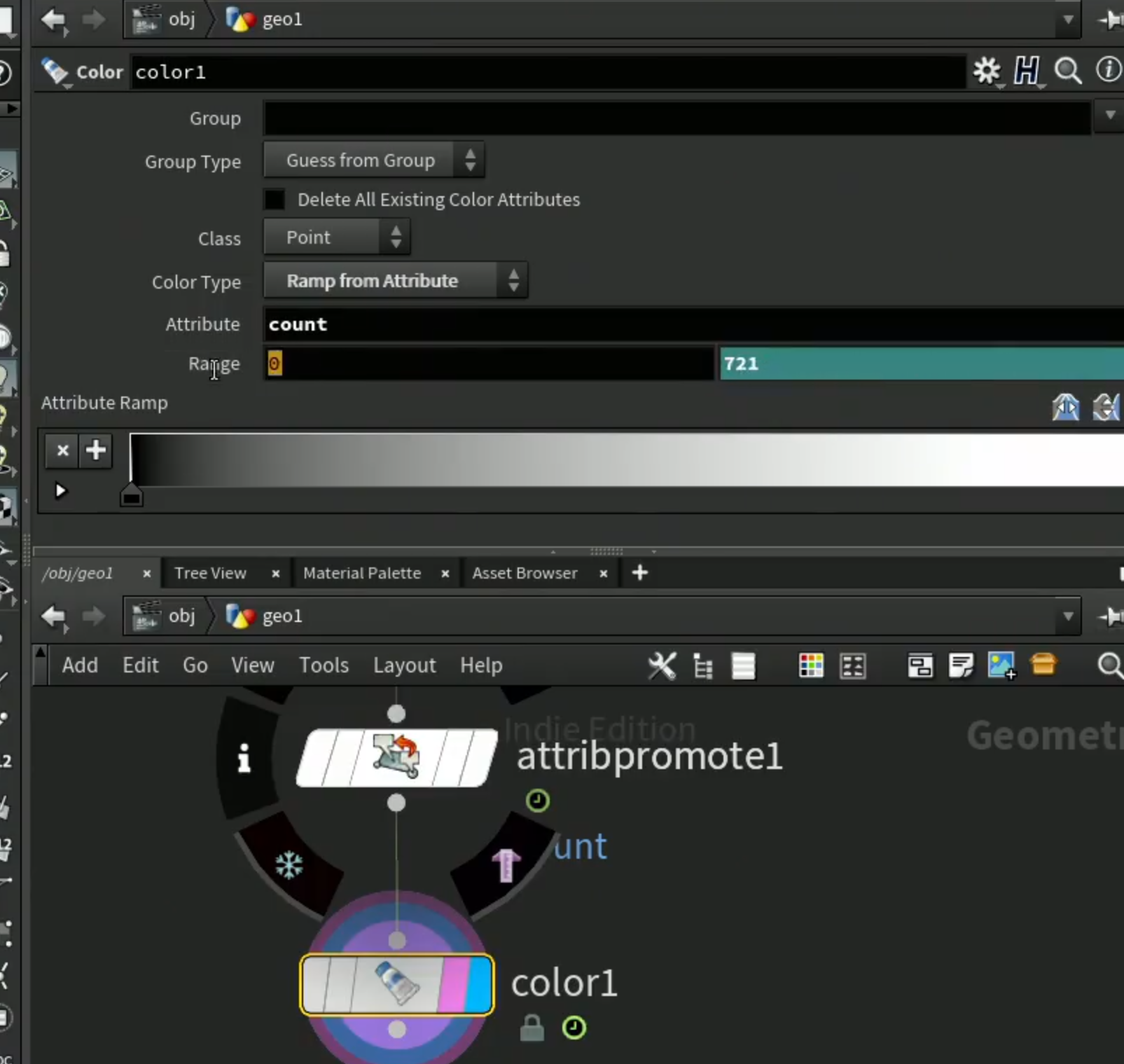The height and width of the screenshot is (1064, 1124).
Task: Add ramp point with plus button
Action: (x=96, y=450)
